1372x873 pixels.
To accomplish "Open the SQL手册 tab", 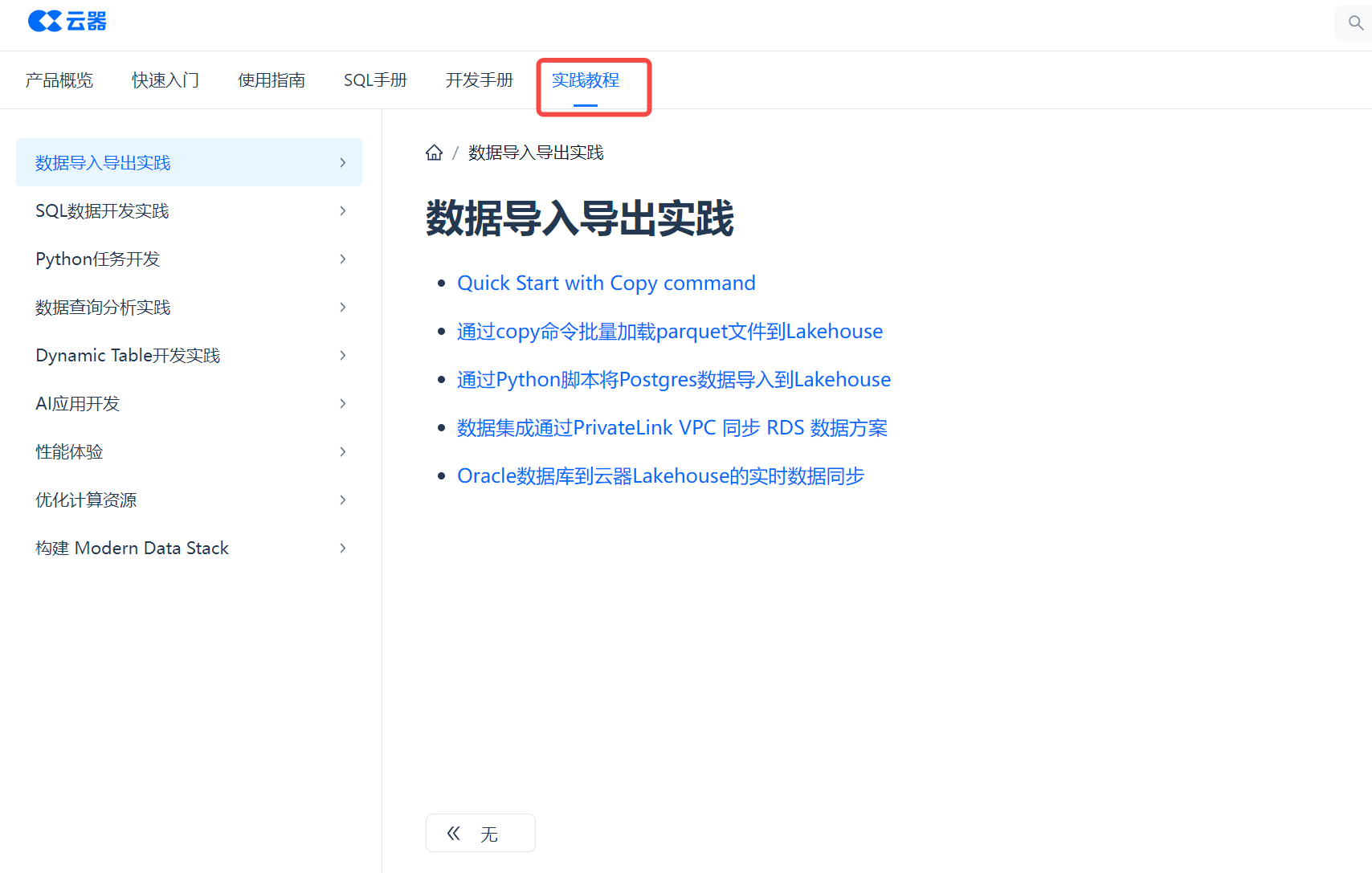I will tap(375, 80).
